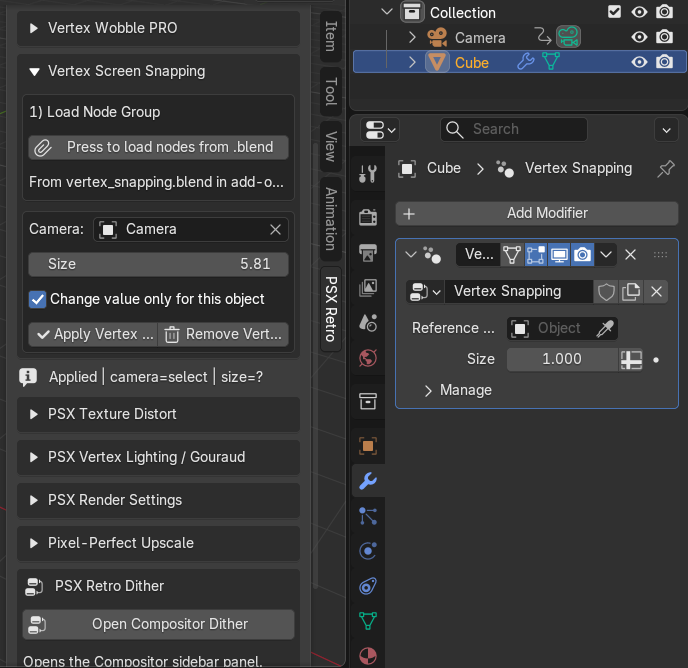
Task: Toggle Collection exclude checkbox
Action: tap(614, 12)
